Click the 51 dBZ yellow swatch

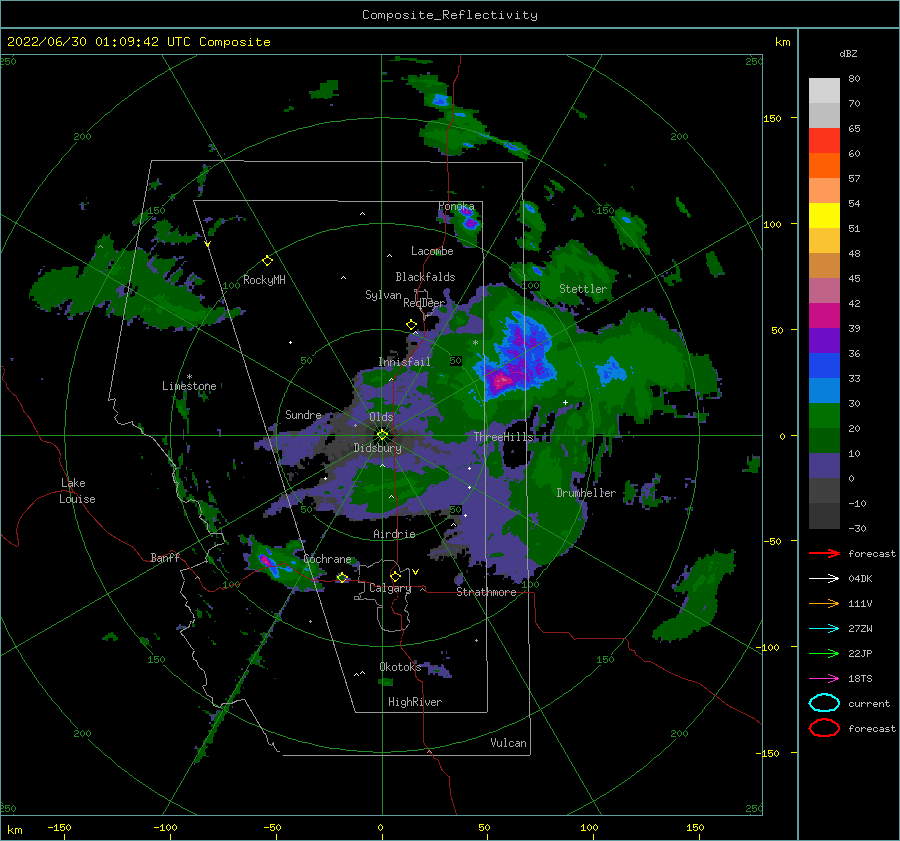click(x=824, y=216)
